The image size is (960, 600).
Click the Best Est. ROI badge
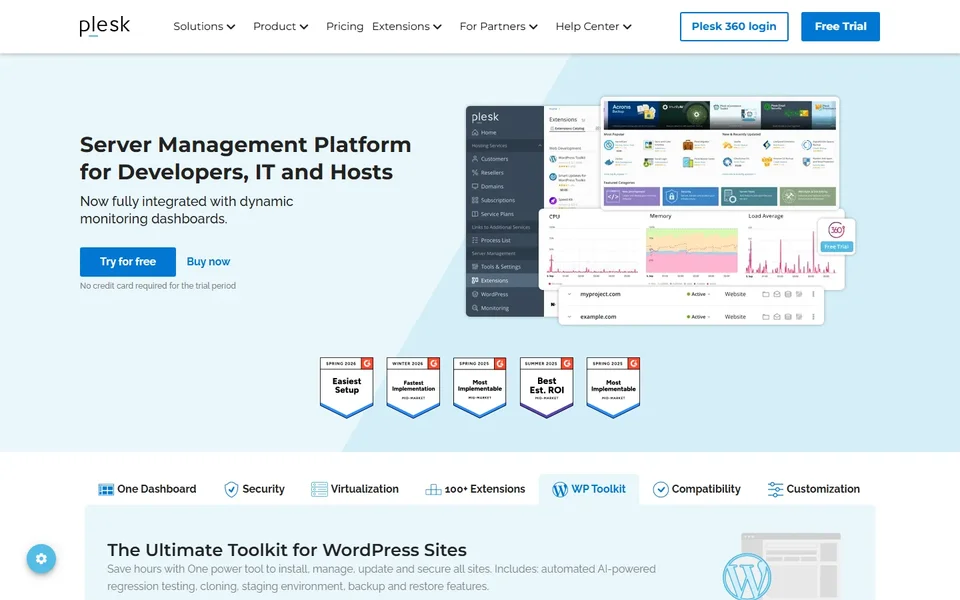click(546, 388)
